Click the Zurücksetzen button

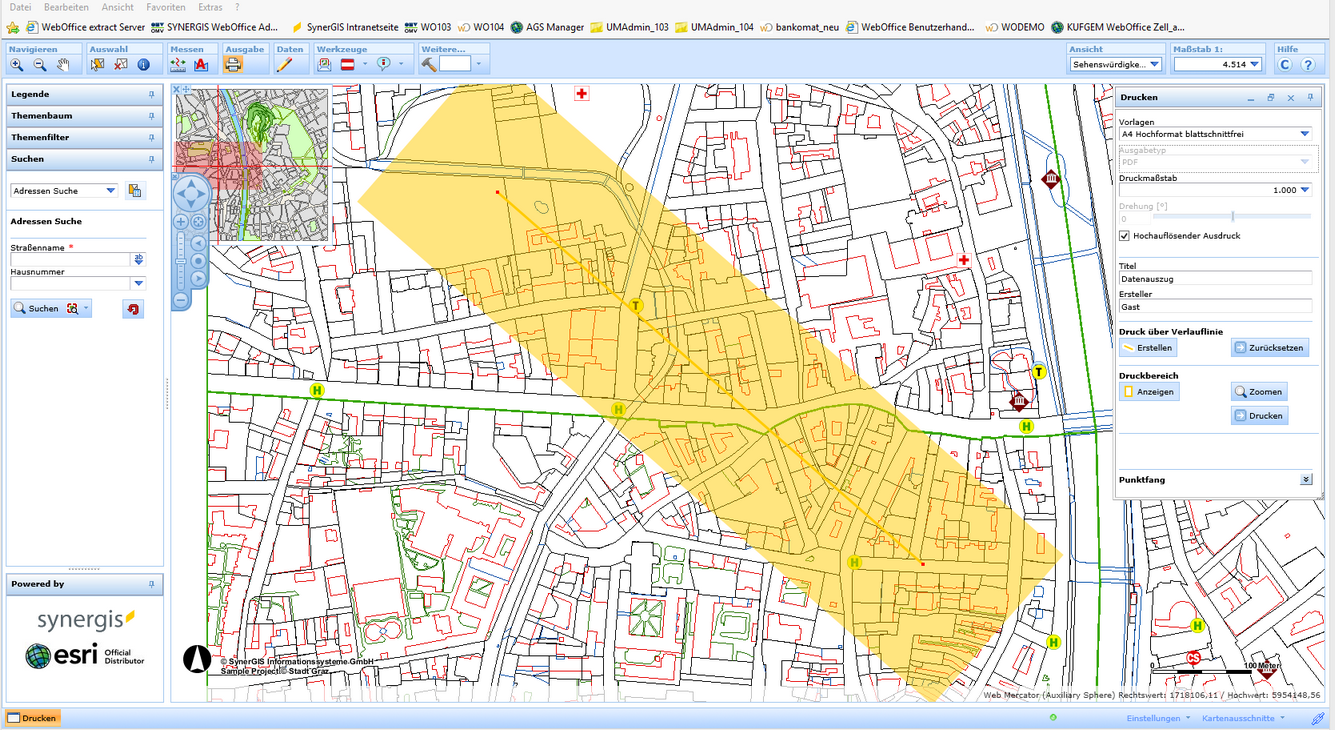coord(1269,348)
